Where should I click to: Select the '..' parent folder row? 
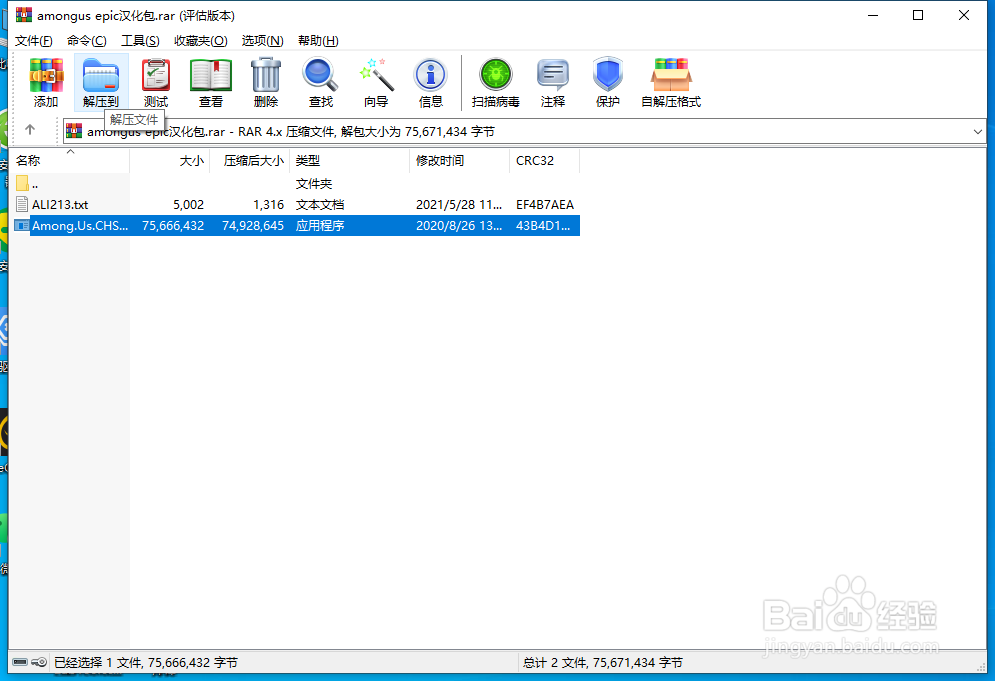pos(296,183)
